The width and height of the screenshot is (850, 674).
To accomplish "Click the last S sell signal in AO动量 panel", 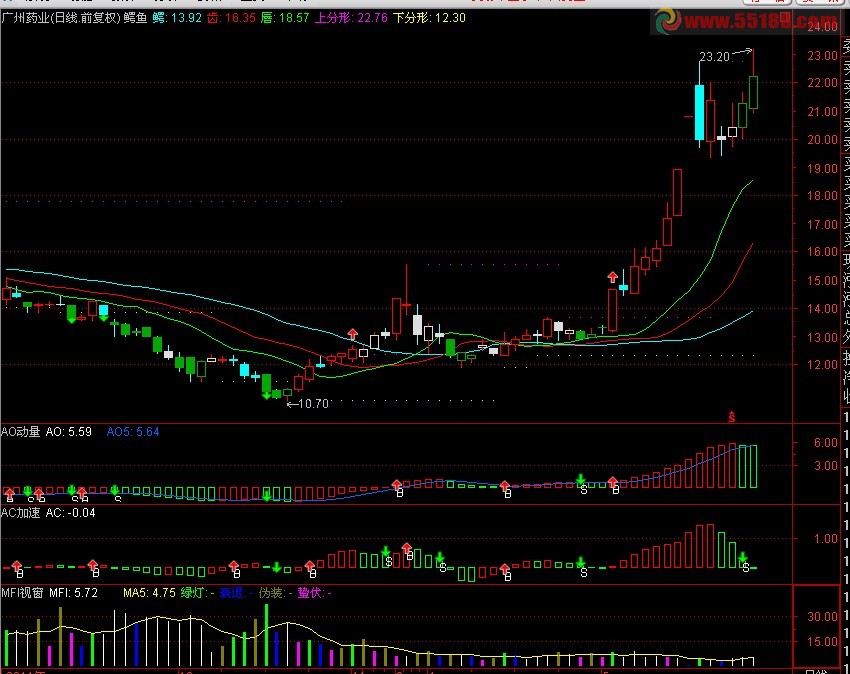I will click(584, 490).
